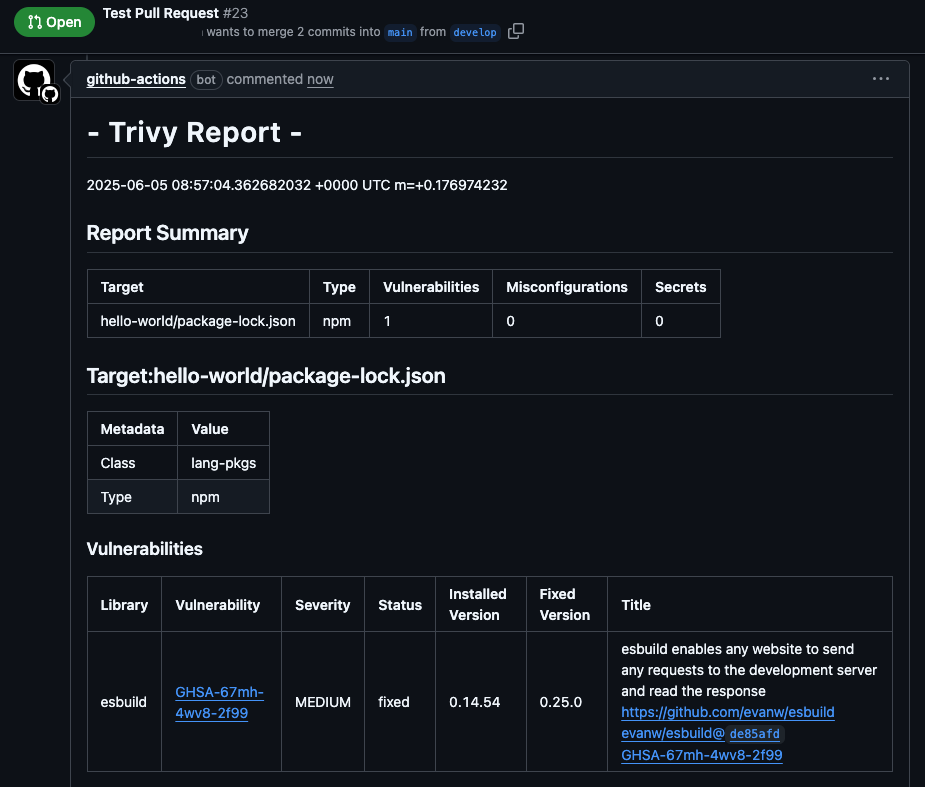This screenshot has height=787, width=925.
Task: Click the 'now' comment timestamp link
Action: coord(320,79)
